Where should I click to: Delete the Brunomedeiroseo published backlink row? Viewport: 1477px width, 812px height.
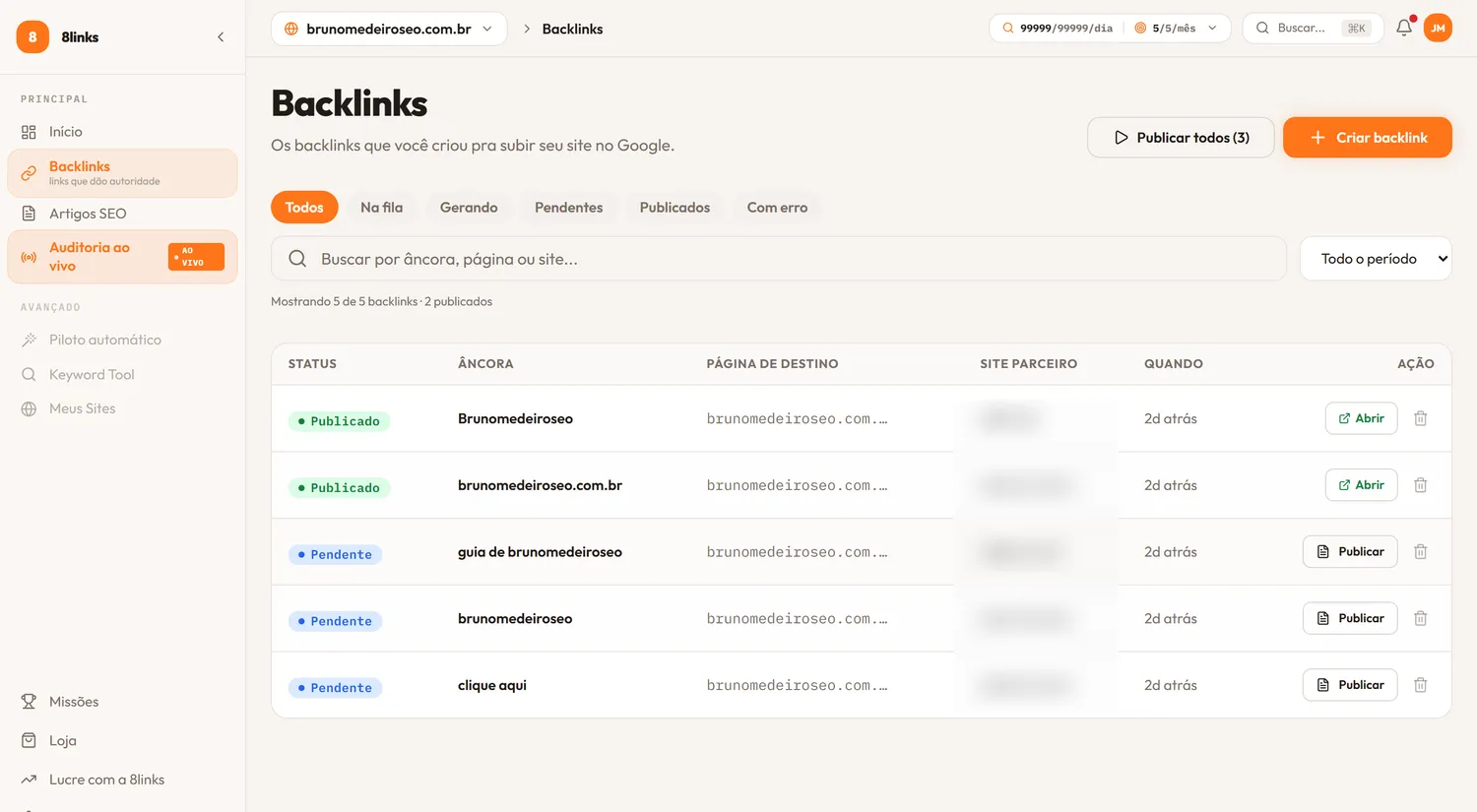click(1421, 418)
